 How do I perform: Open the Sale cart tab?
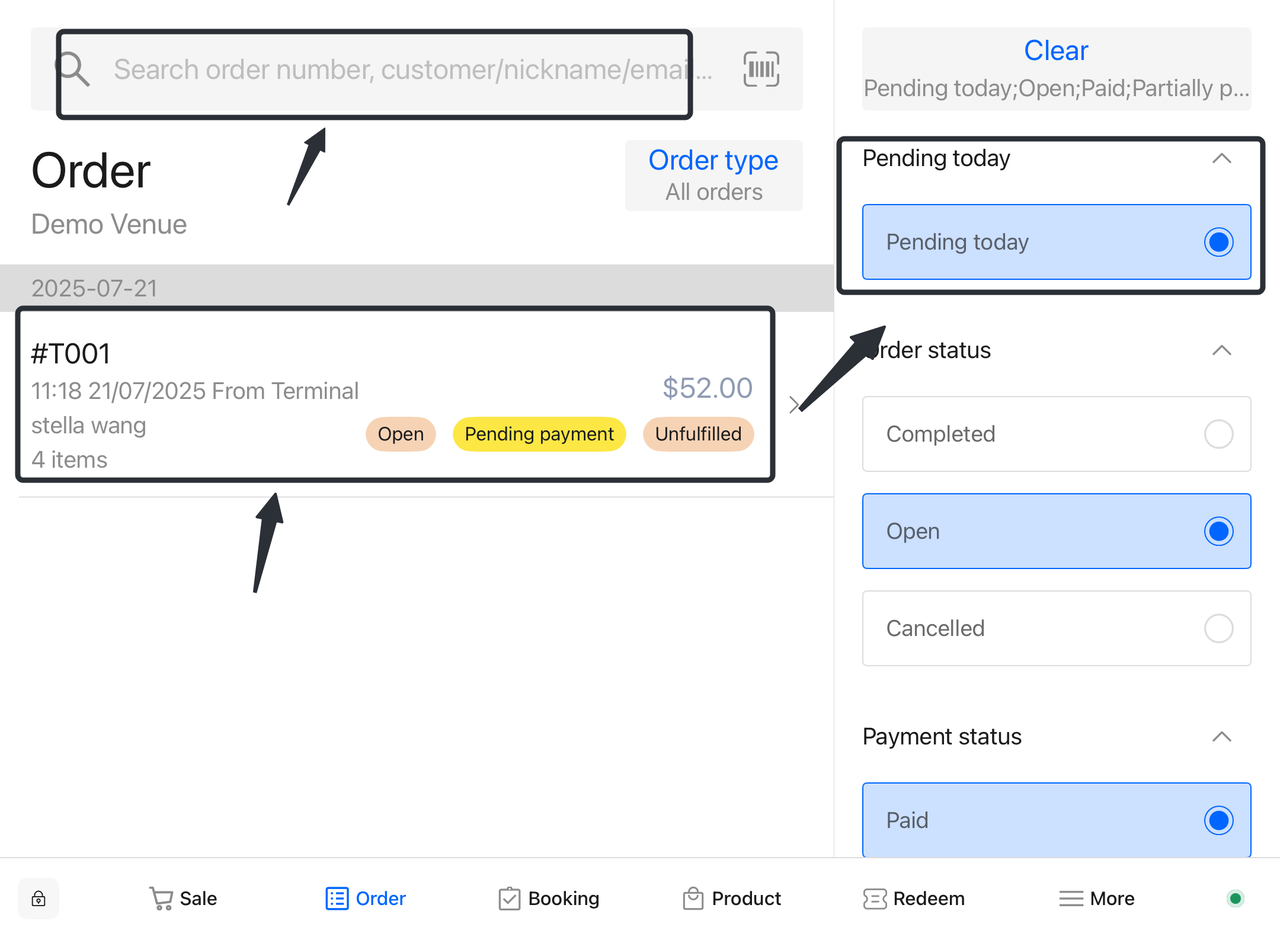click(x=183, y=898)
